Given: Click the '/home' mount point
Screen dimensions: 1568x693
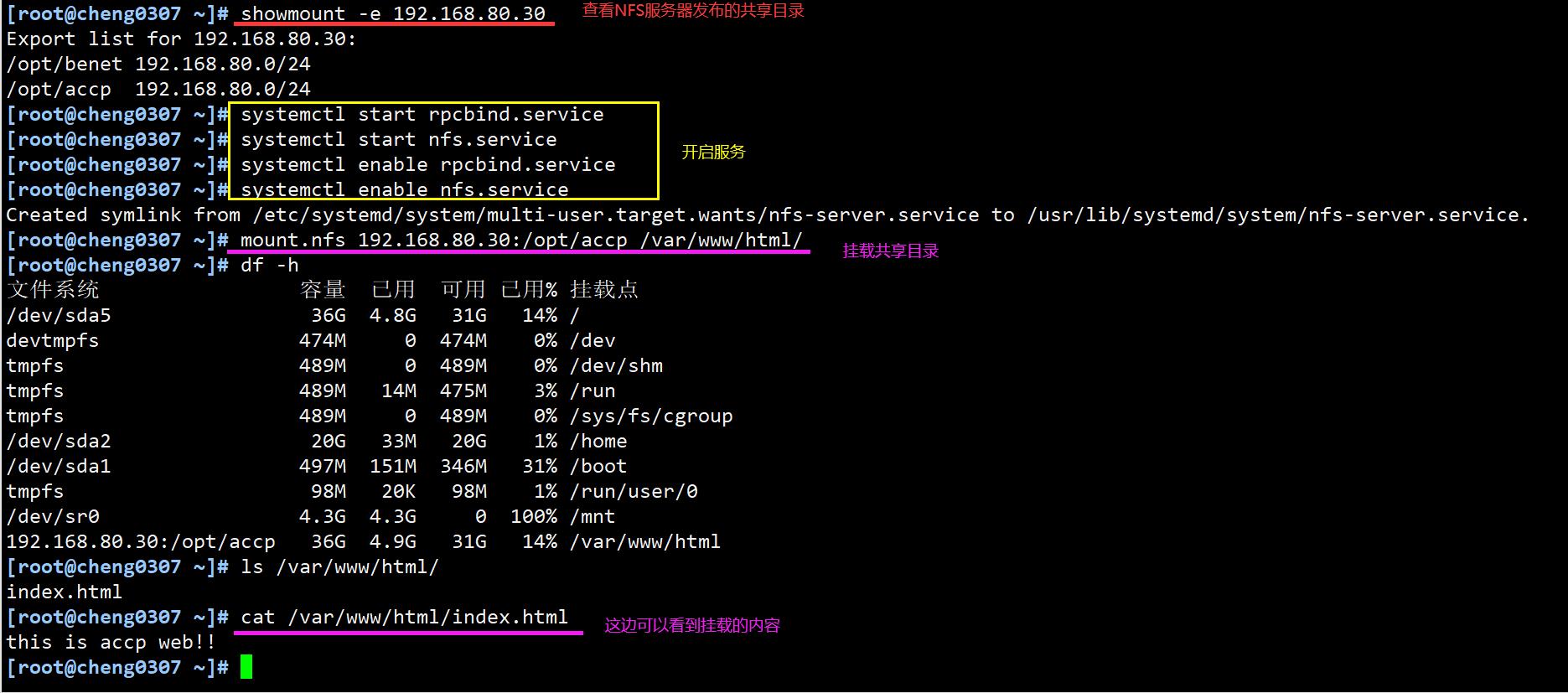Looking at the screenshot, I should [x=598, y=441].
